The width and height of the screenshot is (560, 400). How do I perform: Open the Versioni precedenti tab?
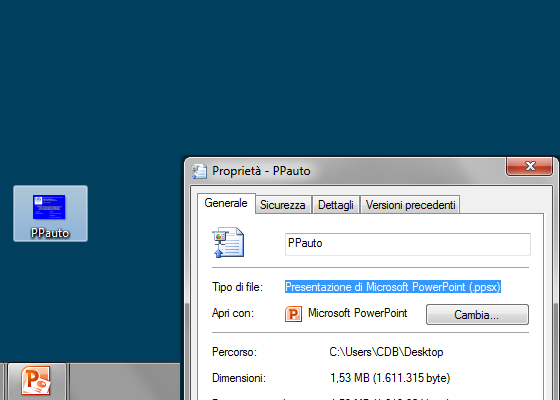[410, 205]
